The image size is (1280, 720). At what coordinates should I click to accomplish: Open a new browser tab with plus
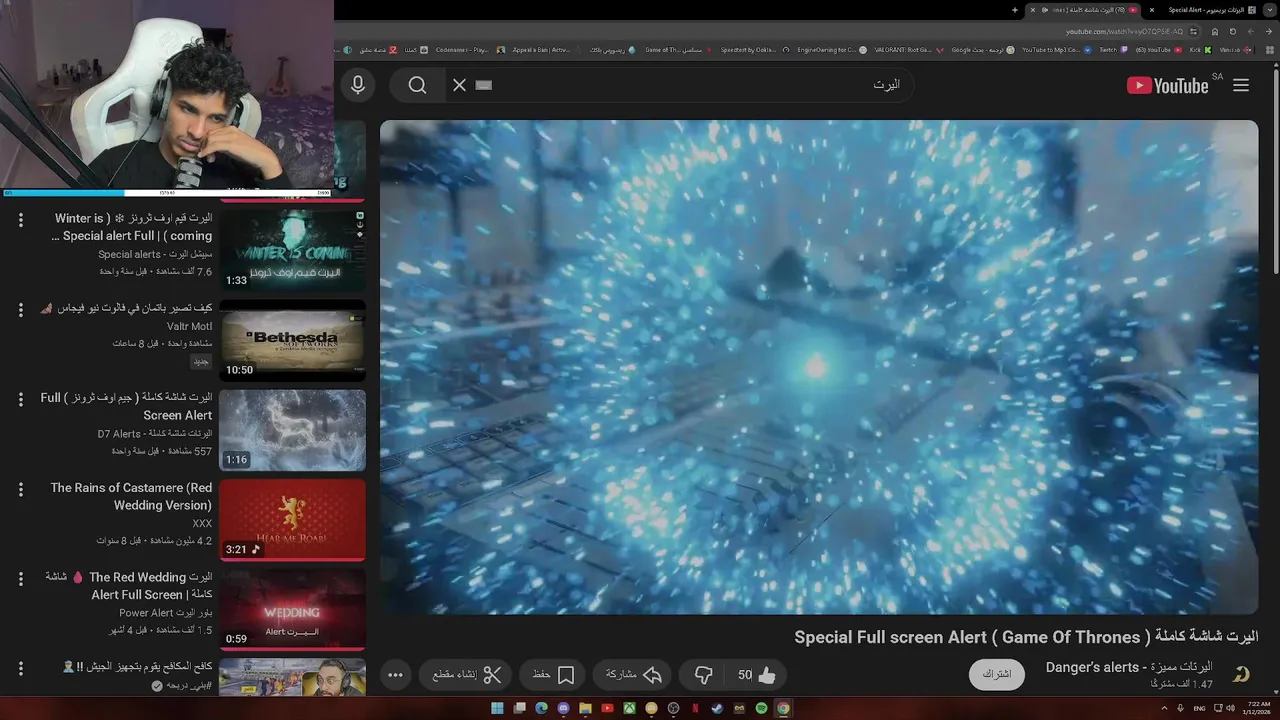pyautogui.click(x=1015, y=10)
